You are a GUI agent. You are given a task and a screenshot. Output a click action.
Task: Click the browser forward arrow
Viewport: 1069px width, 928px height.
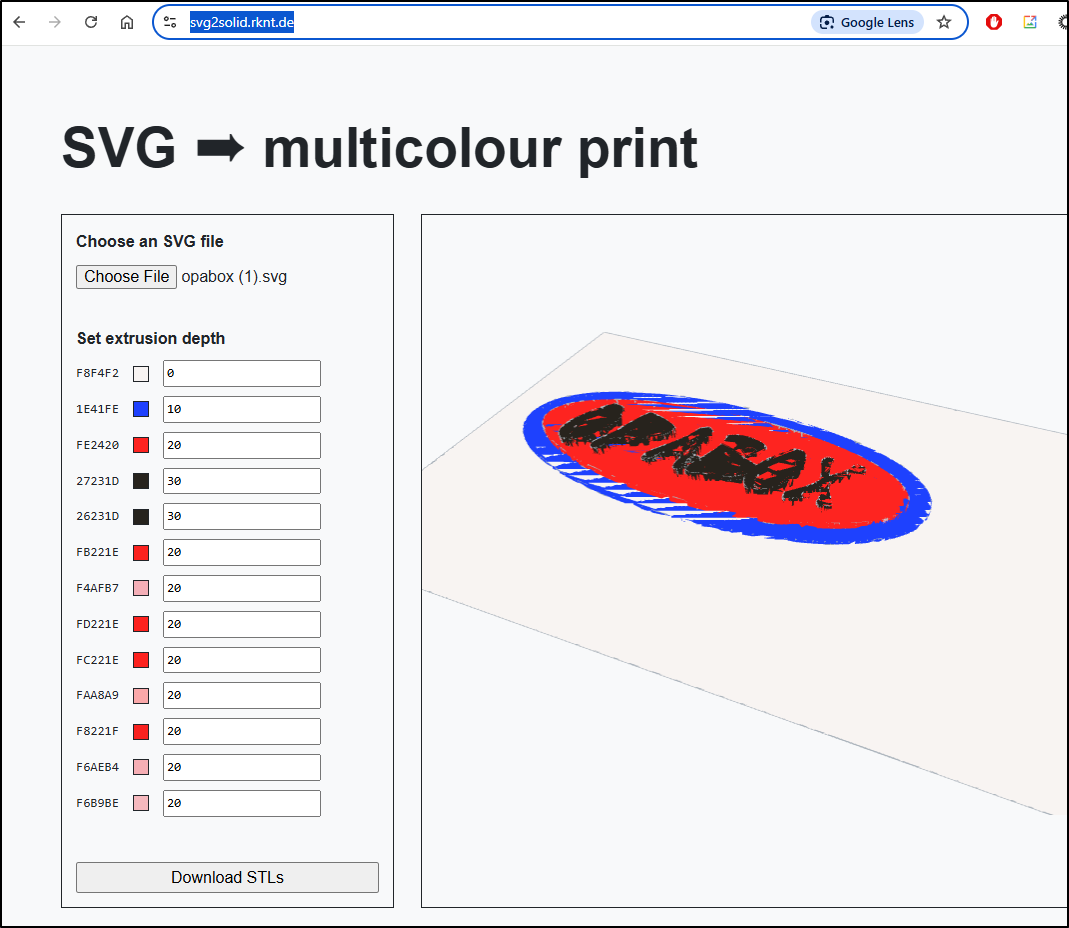pos(55,22)
